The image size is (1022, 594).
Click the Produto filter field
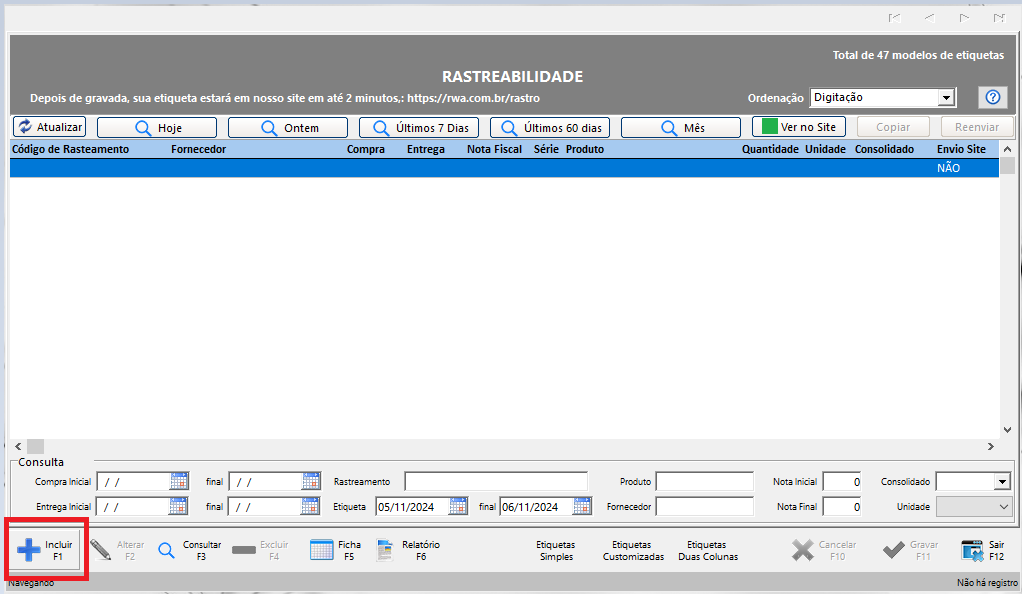tap(705, 482)
